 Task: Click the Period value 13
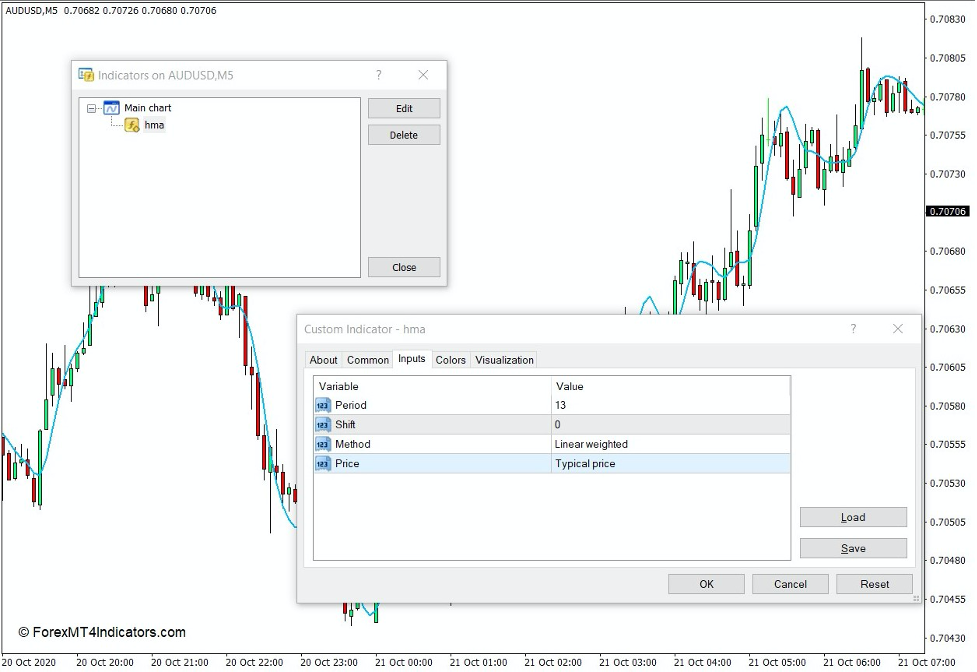(670, 405)
